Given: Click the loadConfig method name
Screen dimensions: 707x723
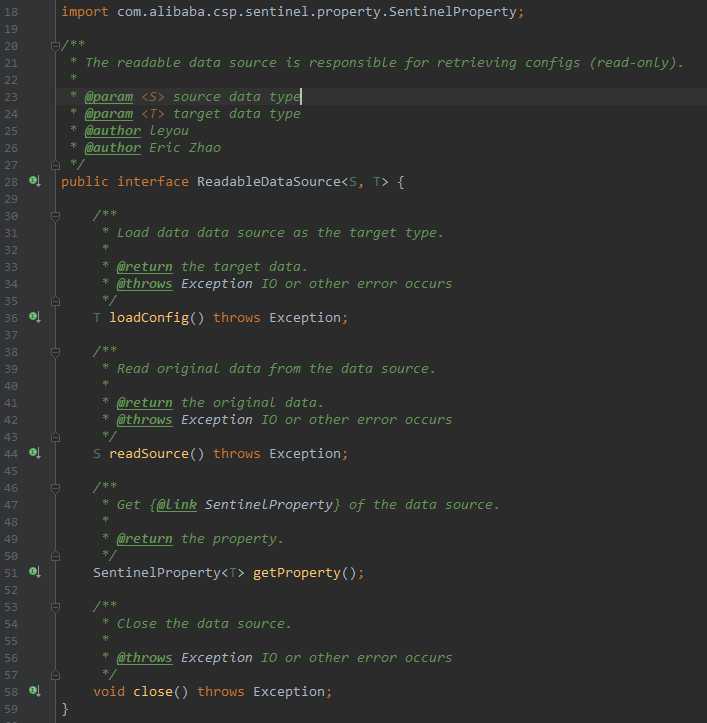Looking at the screenshot, I should (x=149, y=318).
